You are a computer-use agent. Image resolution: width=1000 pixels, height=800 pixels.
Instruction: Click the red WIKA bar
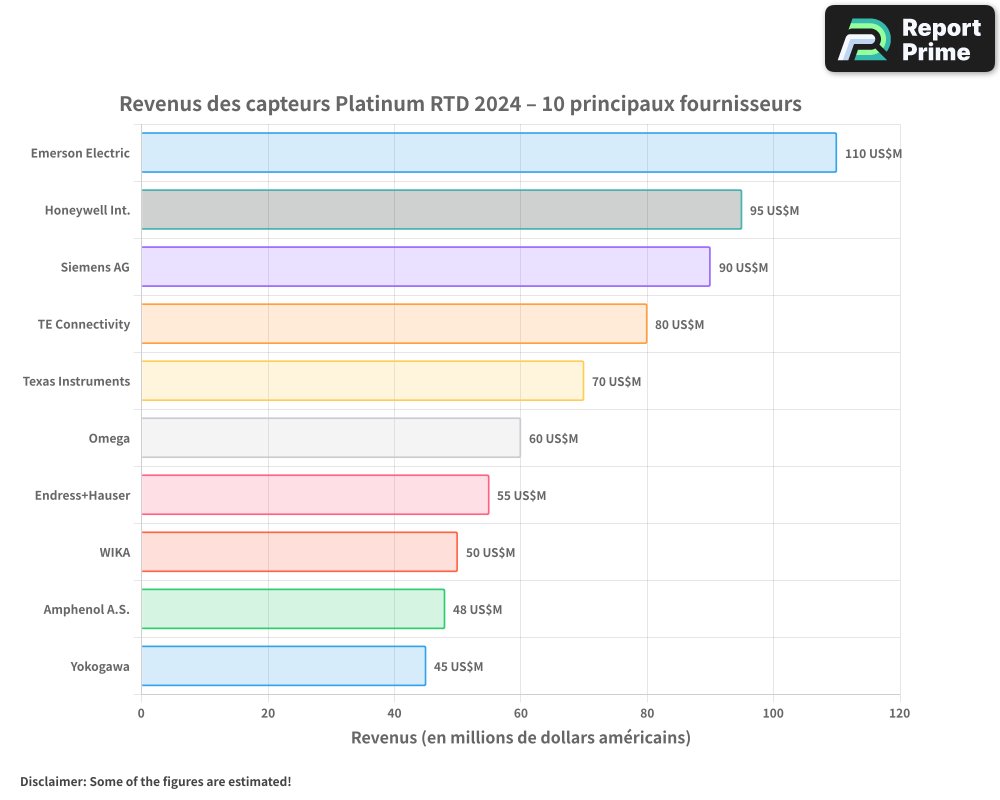299,552
